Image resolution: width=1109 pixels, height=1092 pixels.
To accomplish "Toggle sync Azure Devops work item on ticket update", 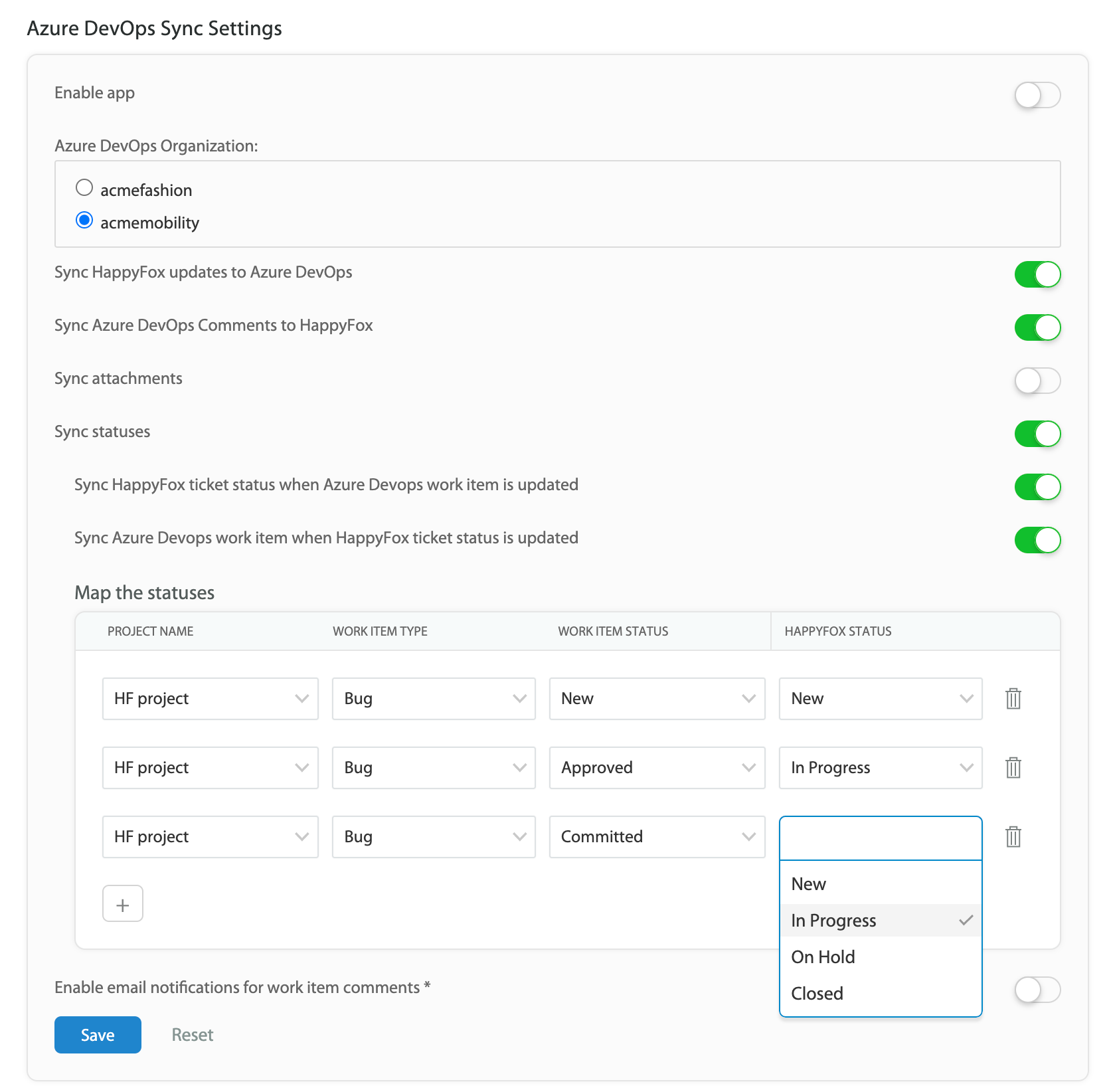I will (x=1037, y=540).
